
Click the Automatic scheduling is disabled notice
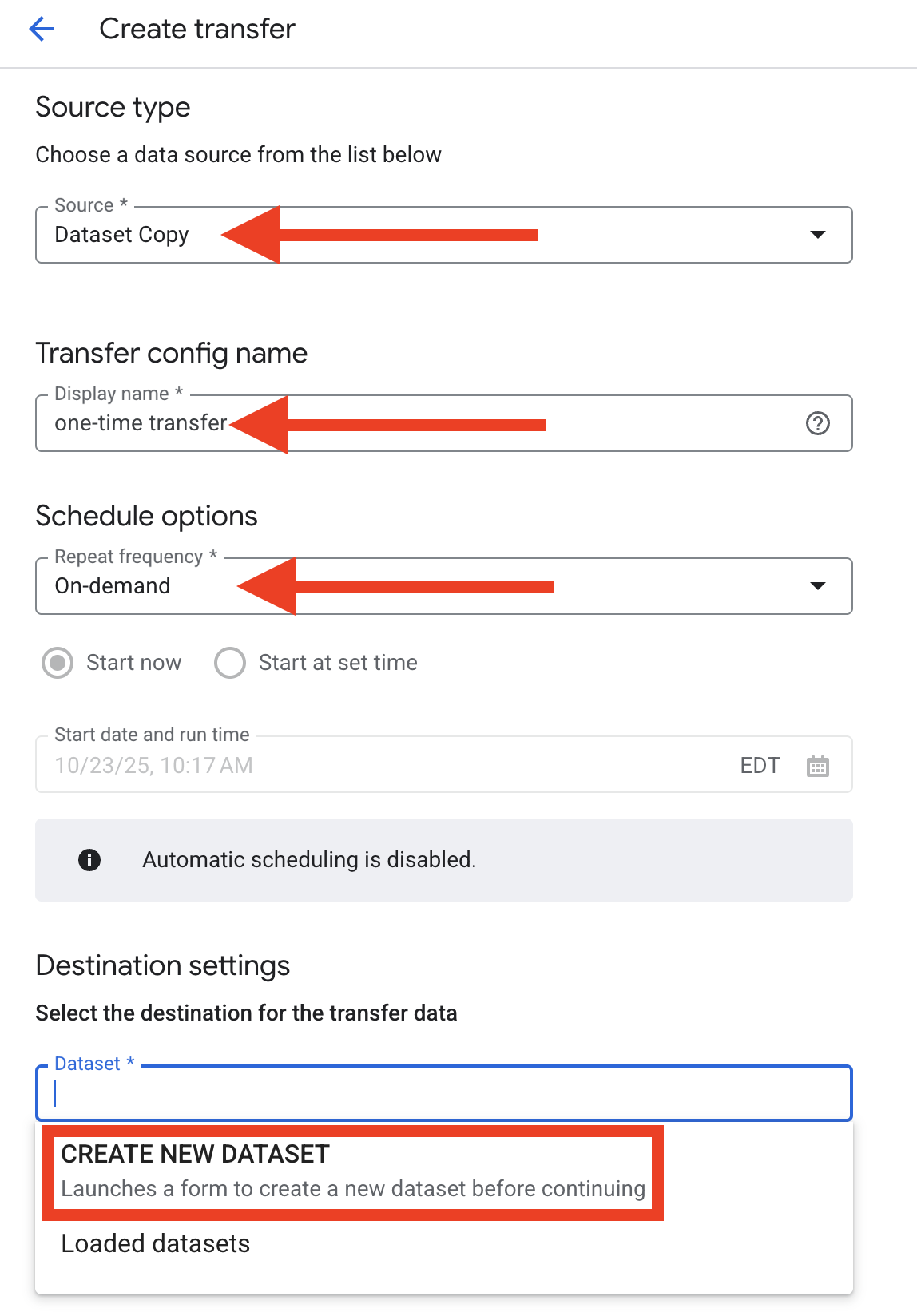click(x=309, y=860)
